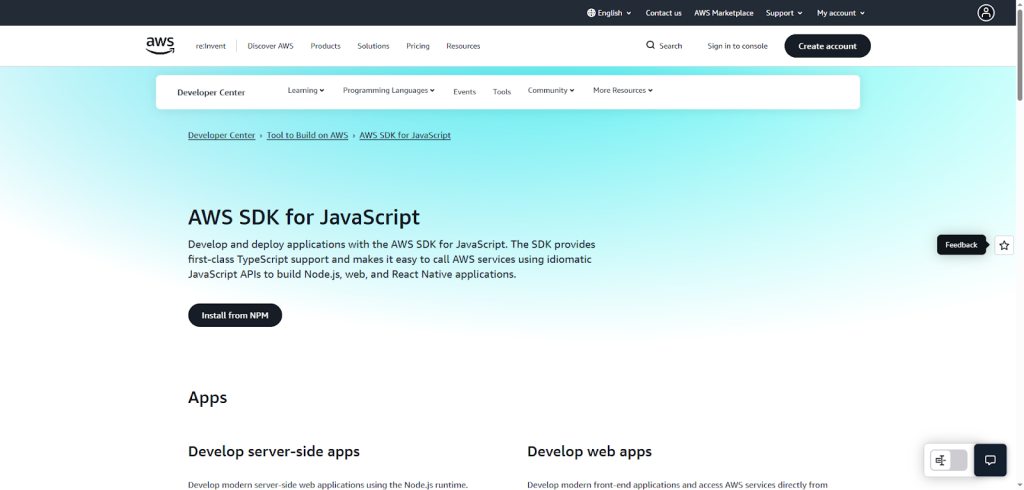1024x490 pixels.
Task: Open the Community dropdown
Action: pyautogui.click(x=550, y=91)
